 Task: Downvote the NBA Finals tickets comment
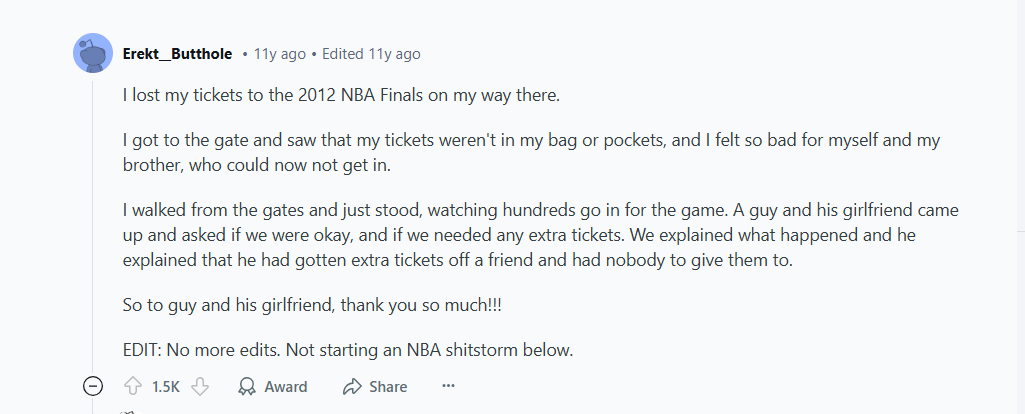[200, 386]
